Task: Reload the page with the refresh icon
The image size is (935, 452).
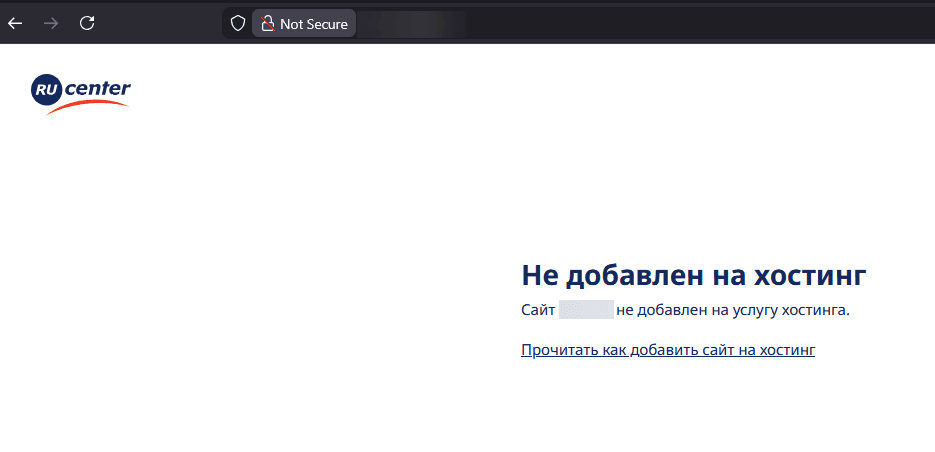Action: point(87,23)
